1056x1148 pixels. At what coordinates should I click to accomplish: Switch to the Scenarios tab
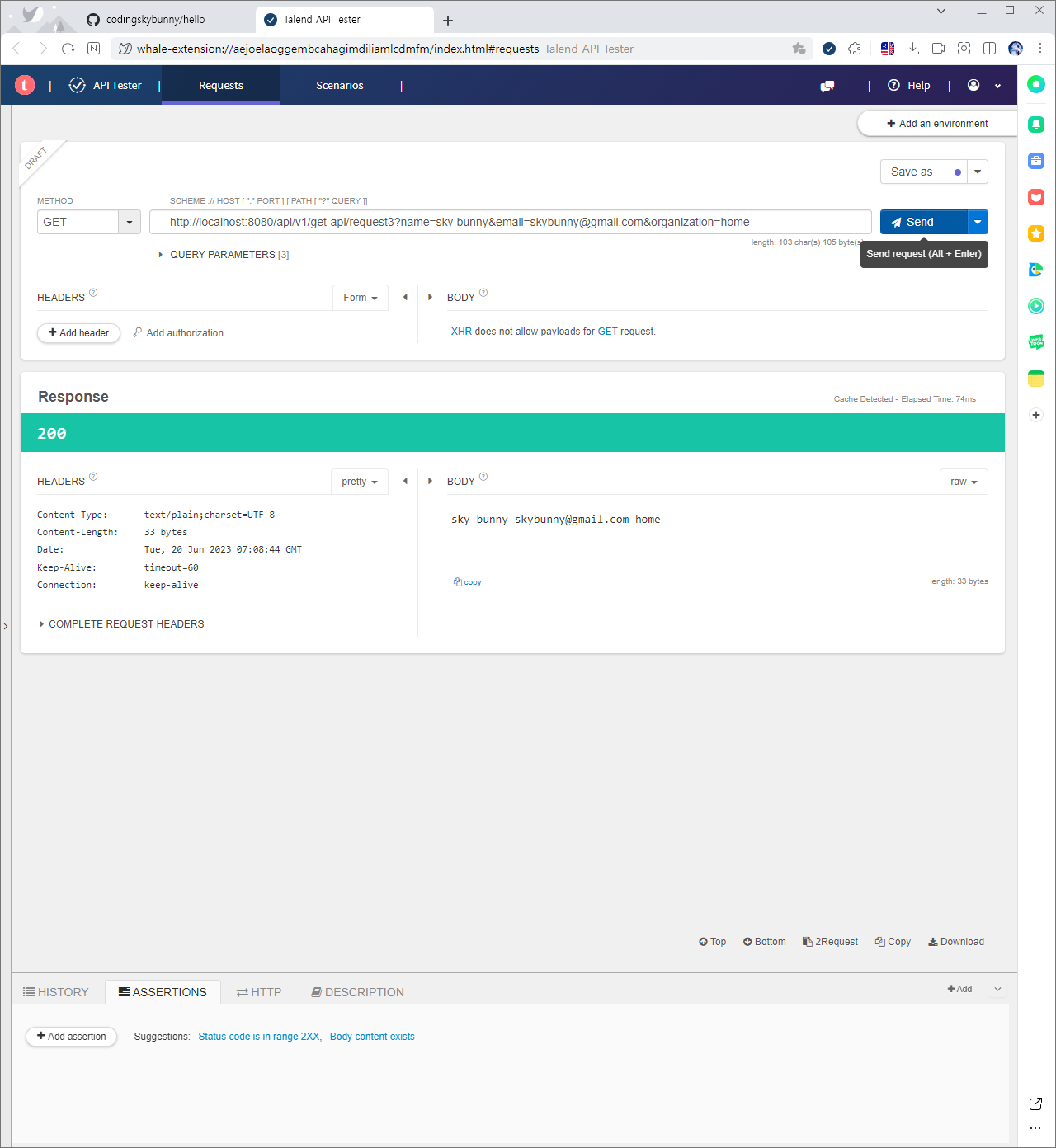click(x=340, y=86)
